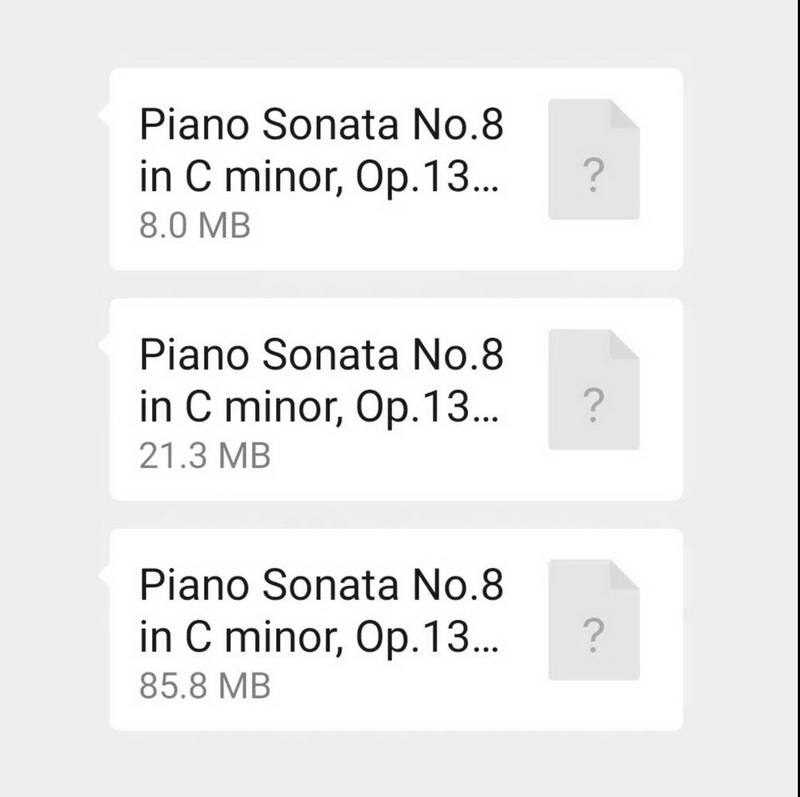Click the 85.8 MB file size label
Screen dimensions: 800x797
[x=205, y=686]
